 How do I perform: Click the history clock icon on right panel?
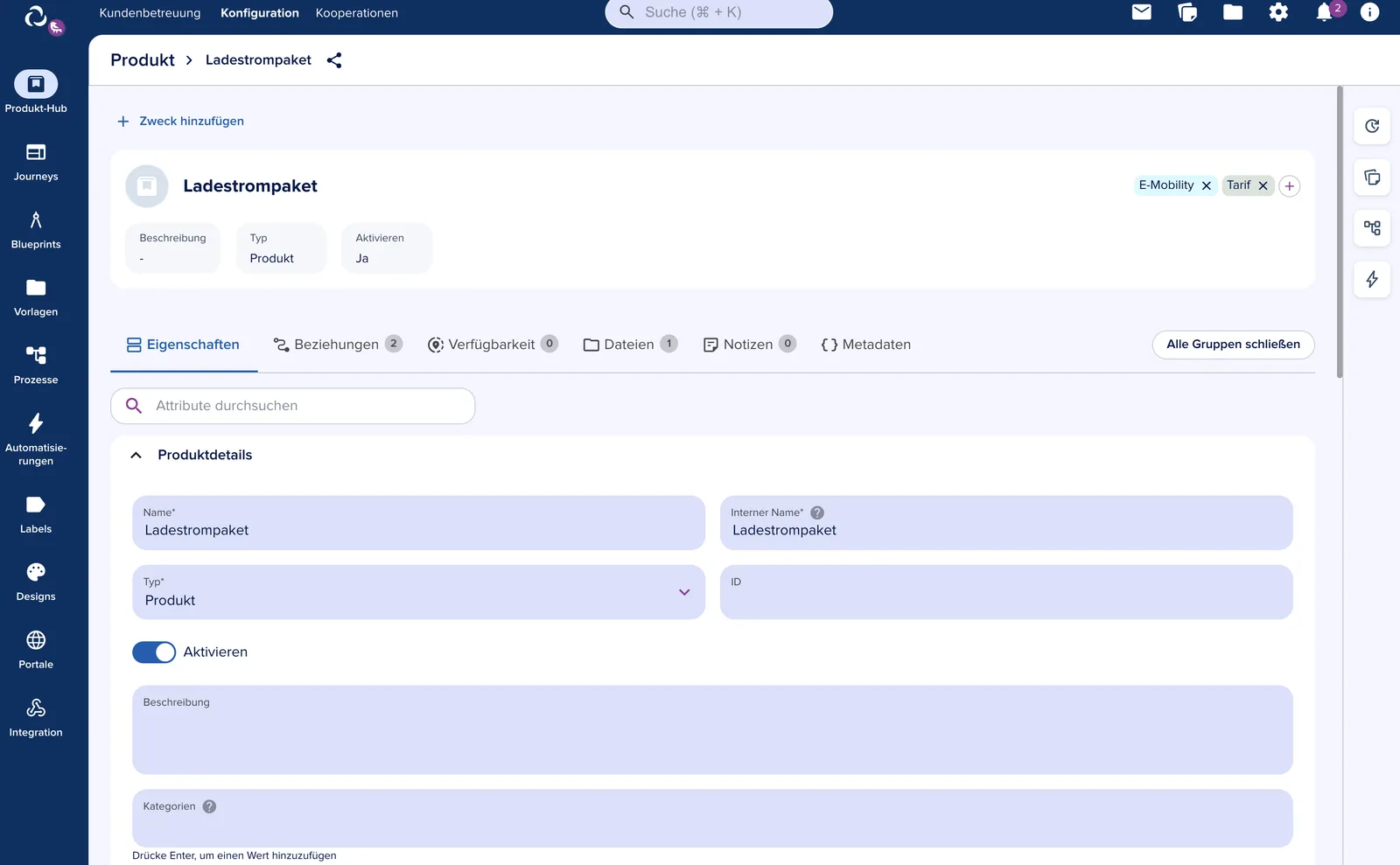click(x=1372, y=126)
